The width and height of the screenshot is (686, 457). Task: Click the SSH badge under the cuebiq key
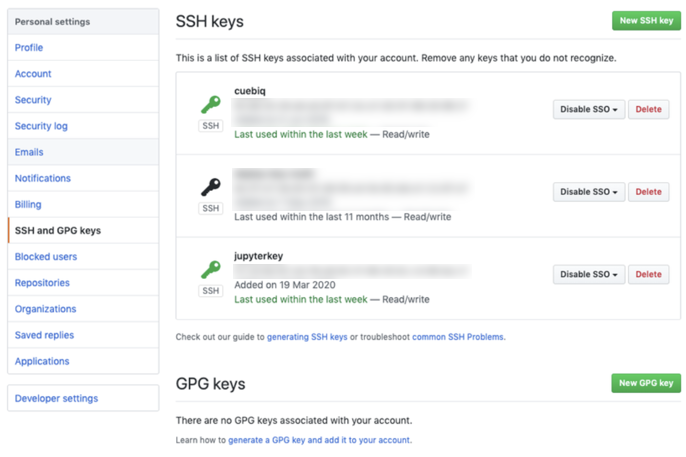(x=210, y=126)
